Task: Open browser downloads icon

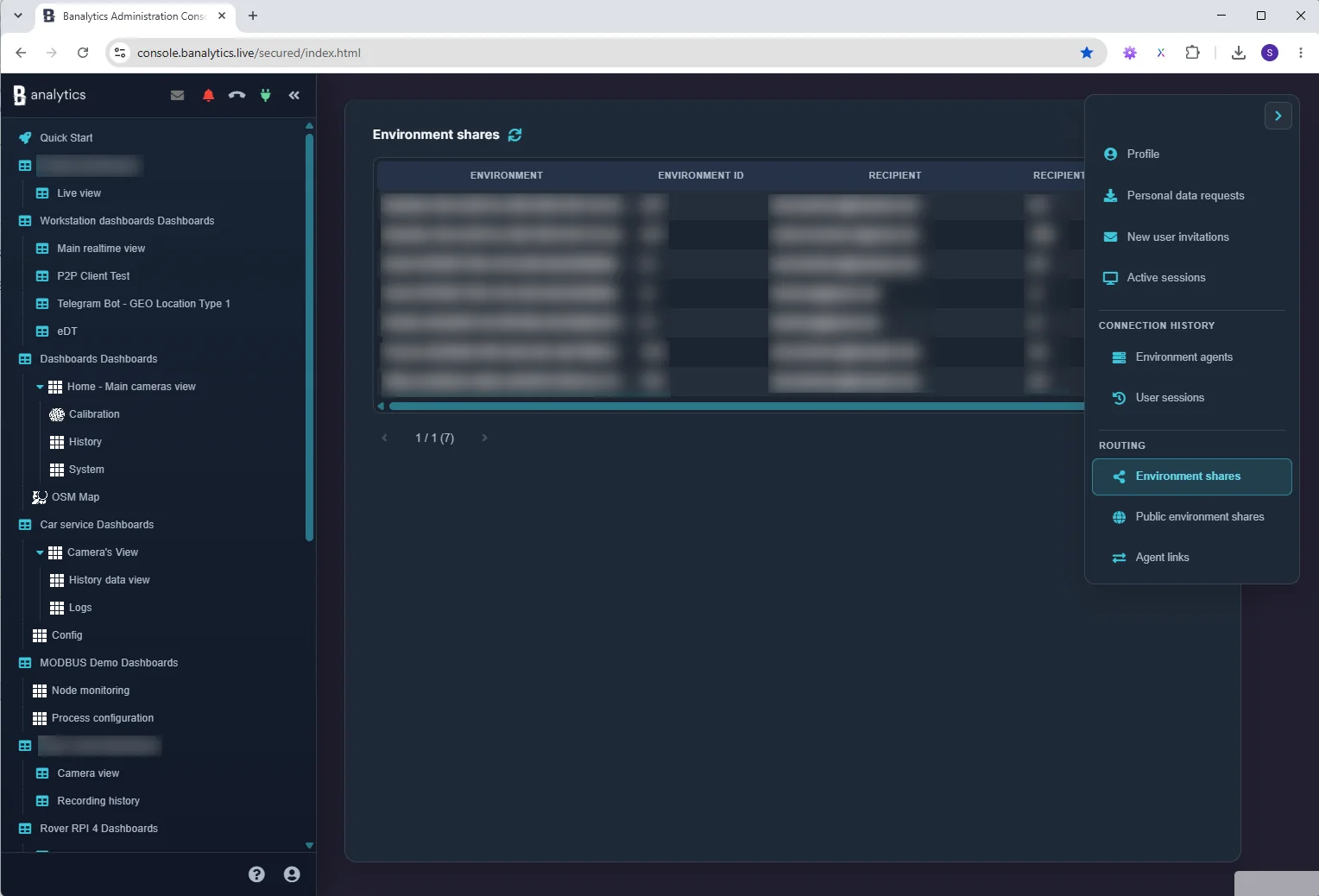Action: (1239, 53)
